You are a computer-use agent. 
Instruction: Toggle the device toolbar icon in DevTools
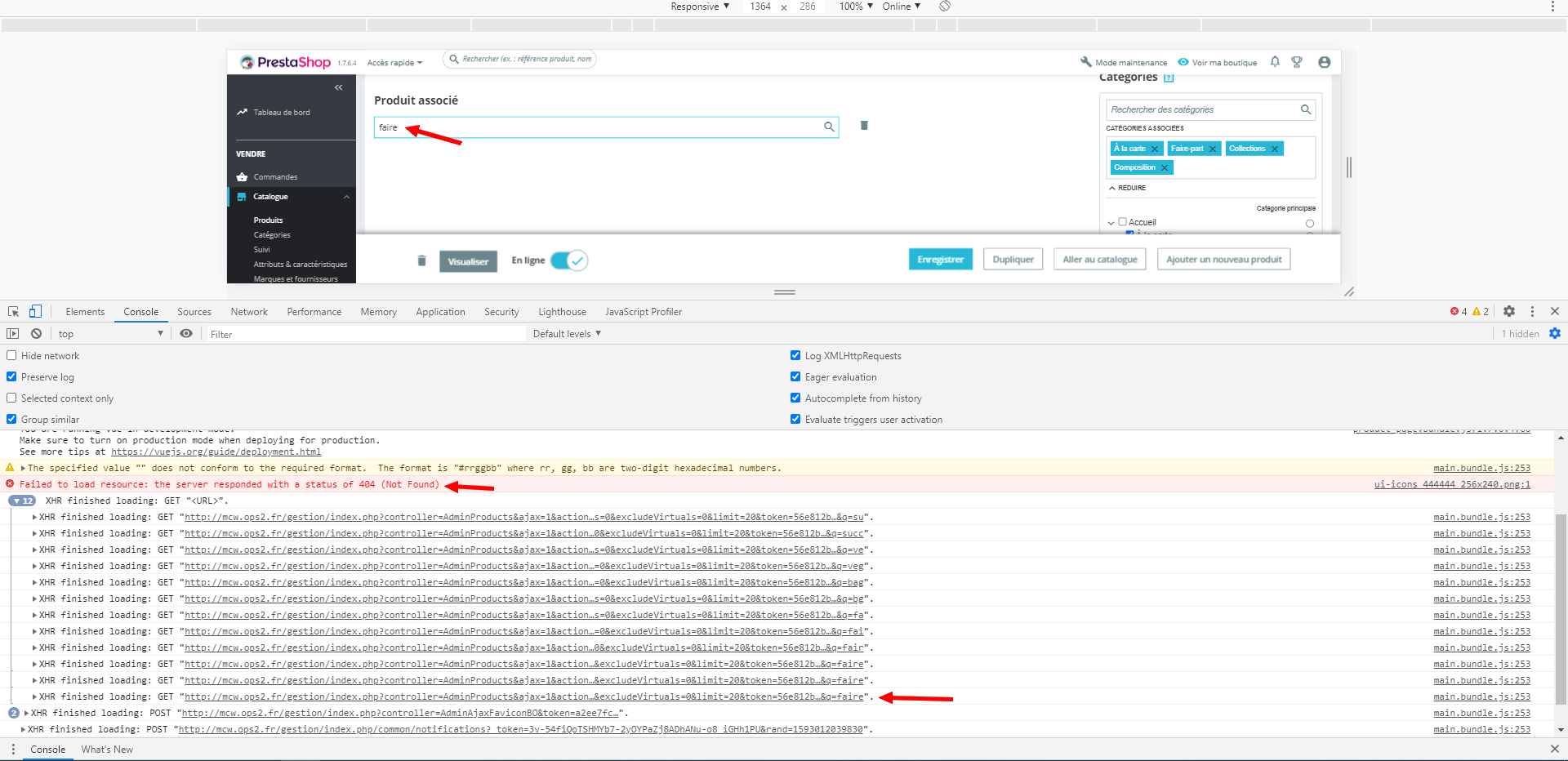[x=35, y=311]
